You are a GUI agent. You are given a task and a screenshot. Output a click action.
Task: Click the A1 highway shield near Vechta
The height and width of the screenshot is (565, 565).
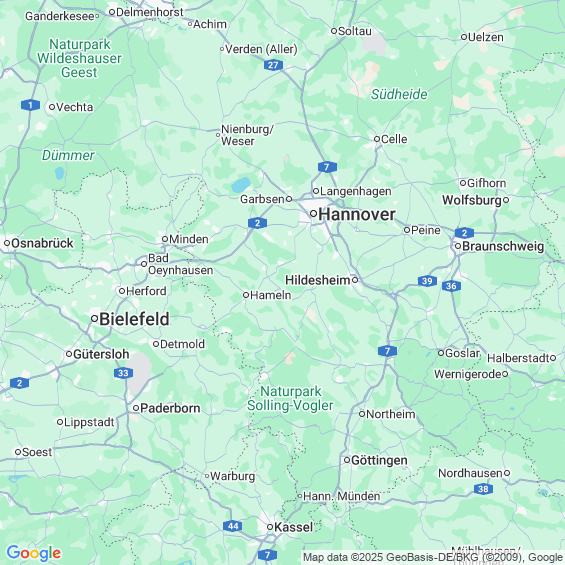point(30,105)
